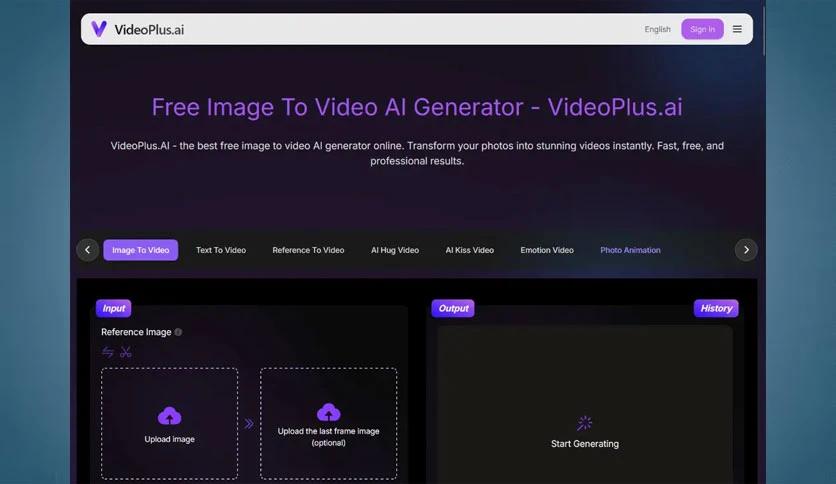Click the Sign In button
Image resolution: width=836 pixels, height=484 pixels.
coord(702,29)
